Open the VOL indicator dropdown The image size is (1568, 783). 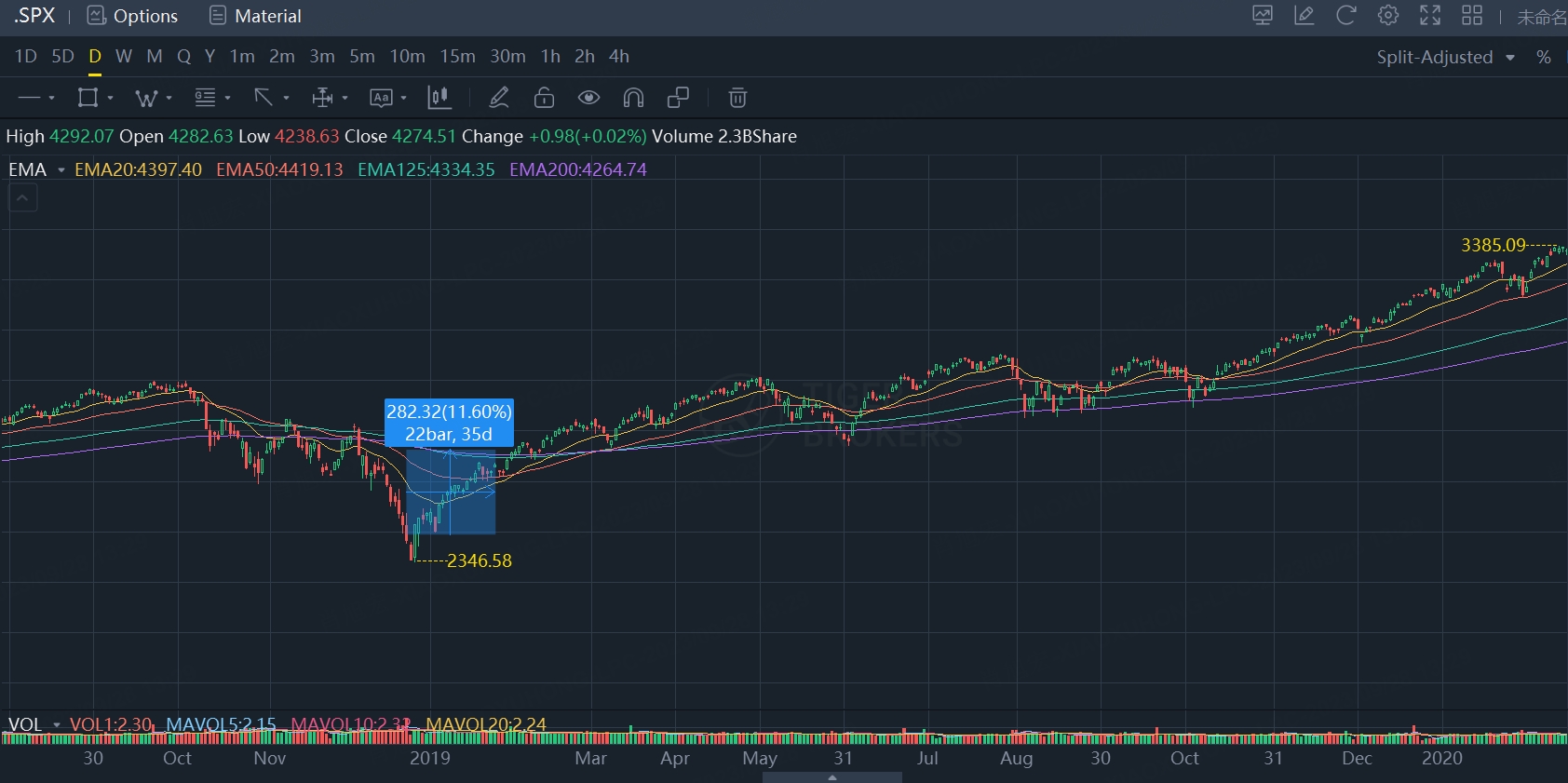pyautogui.click(x=57, y=724)
